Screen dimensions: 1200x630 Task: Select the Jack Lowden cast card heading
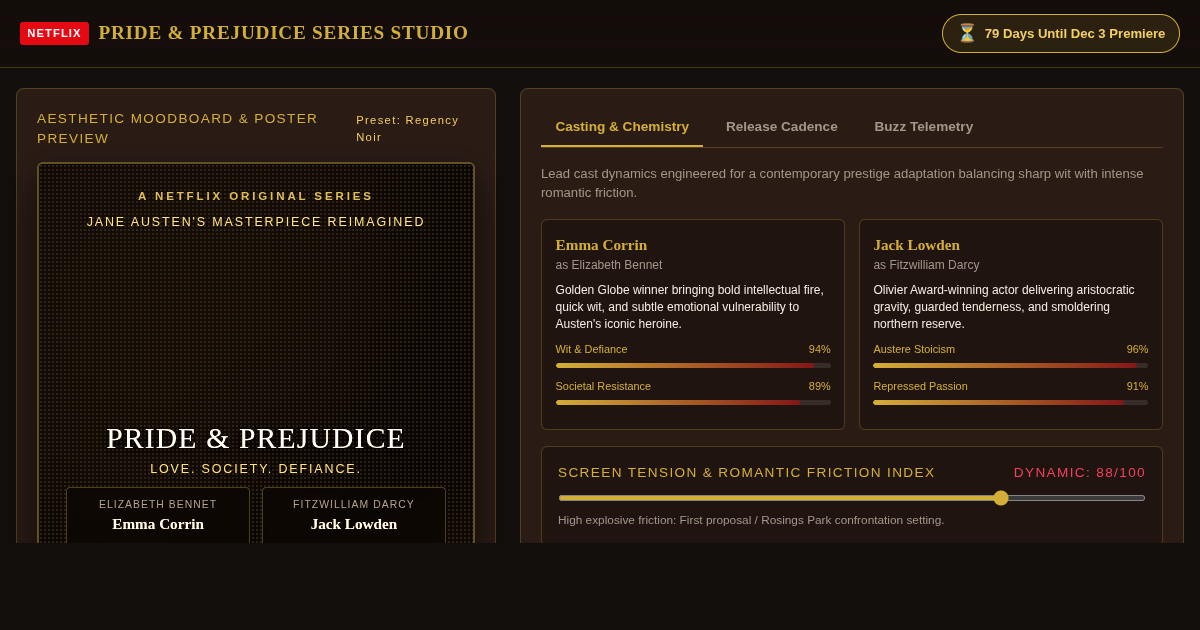pos(916,245)
